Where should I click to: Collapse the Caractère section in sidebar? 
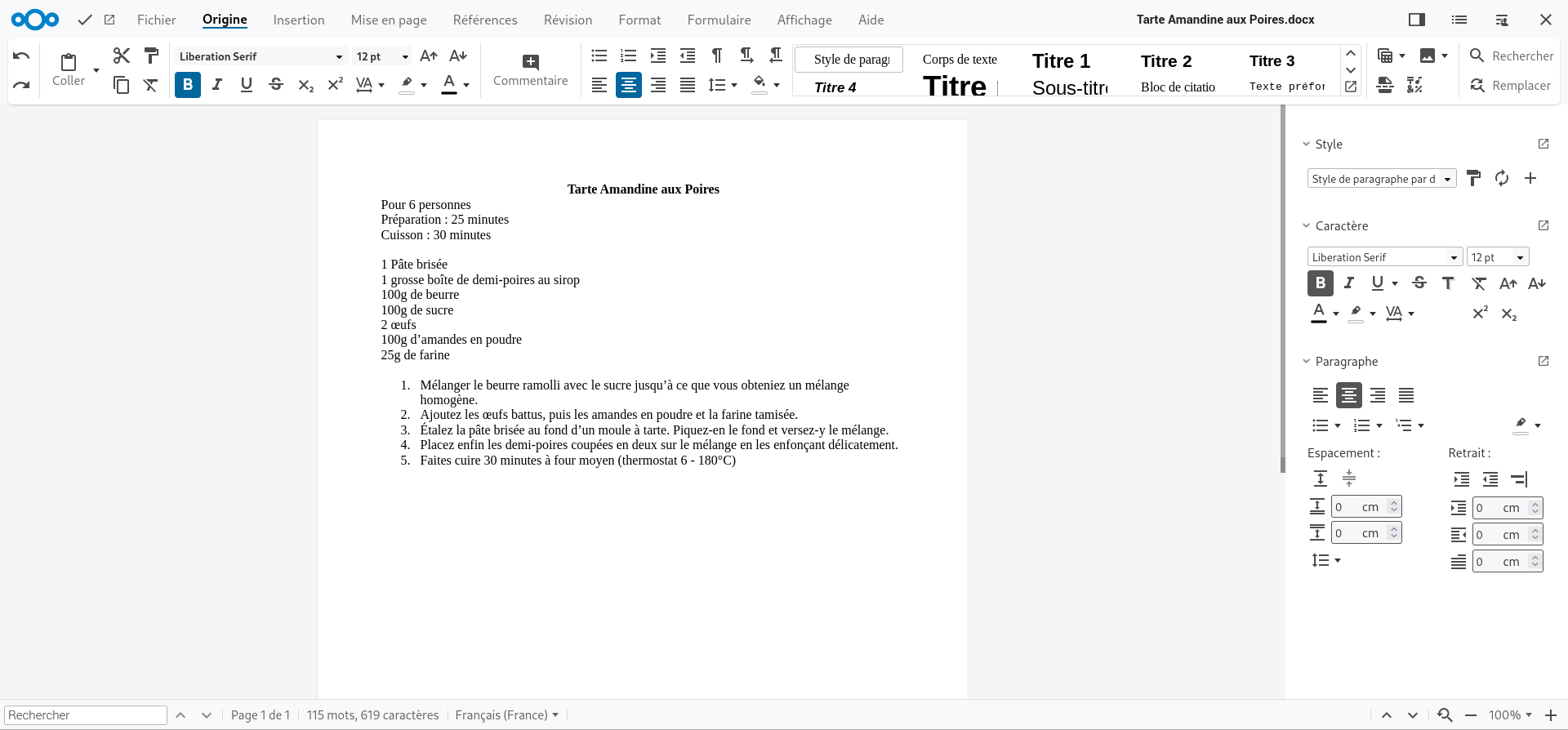[1306, 226]
